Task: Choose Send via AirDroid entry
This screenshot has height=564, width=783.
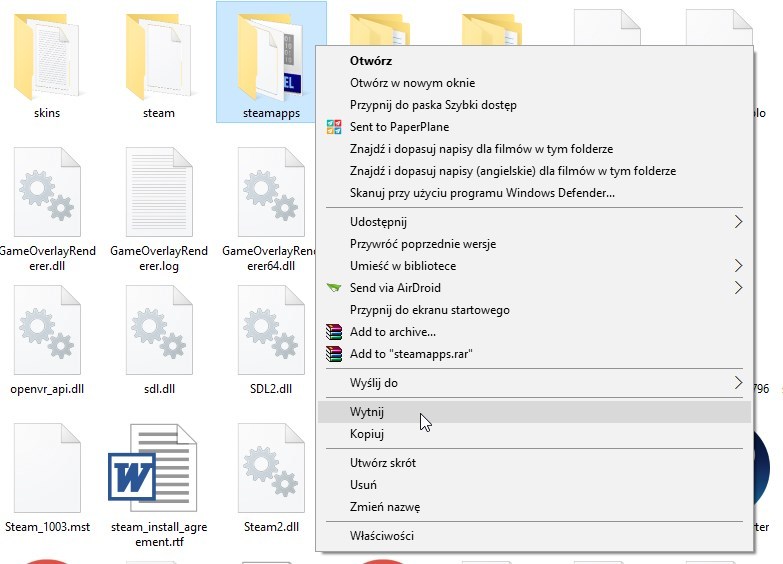Action: coord(534,288)
